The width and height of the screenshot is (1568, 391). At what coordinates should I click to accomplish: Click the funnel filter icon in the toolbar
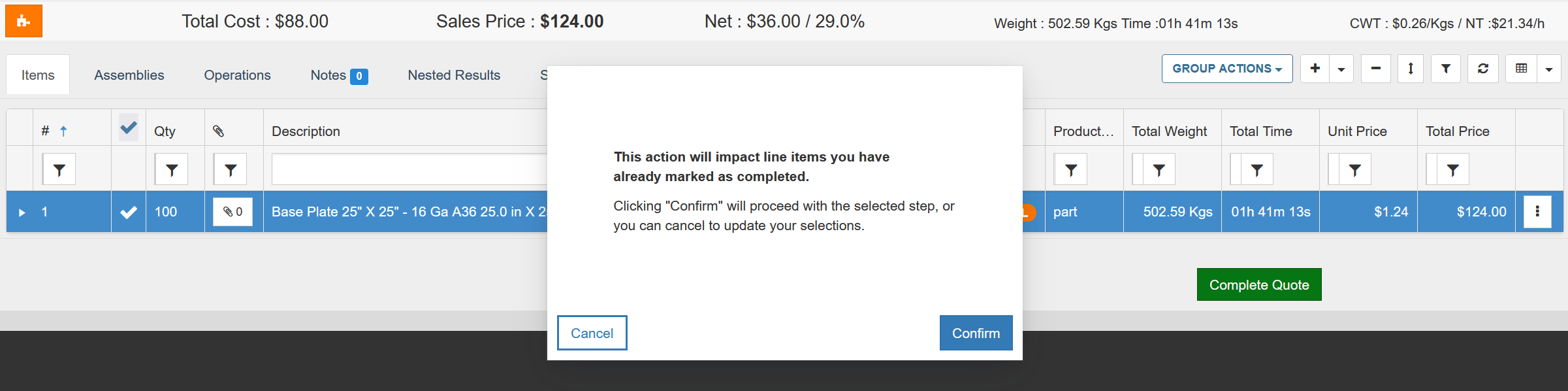point(1446,69)
